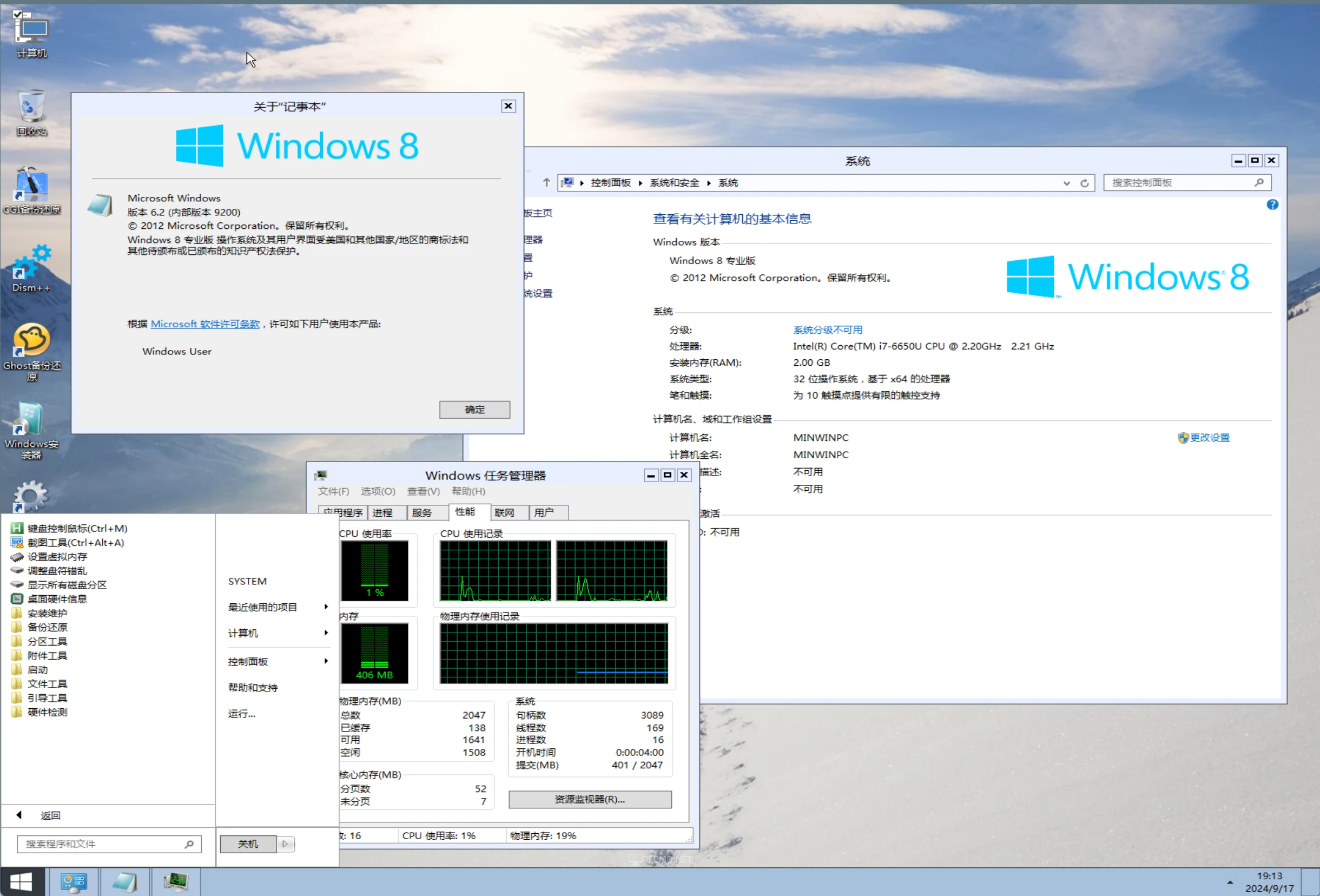Open the 系统分级不可用 link
Image resolution: width=1320 pixels, height=896 pixels.
click(x=828, y=330)
